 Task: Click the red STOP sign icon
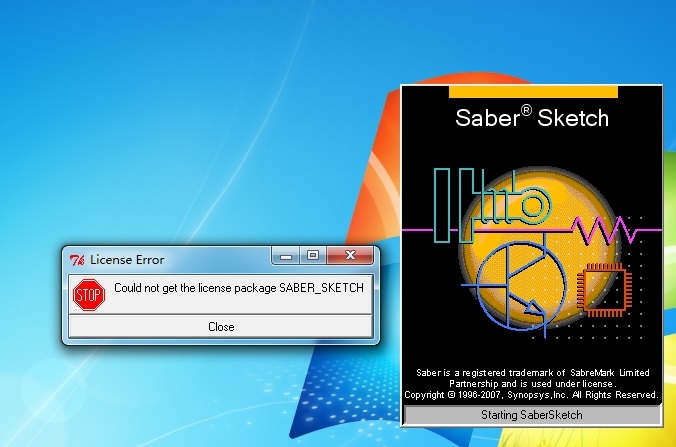coord(89,295)
